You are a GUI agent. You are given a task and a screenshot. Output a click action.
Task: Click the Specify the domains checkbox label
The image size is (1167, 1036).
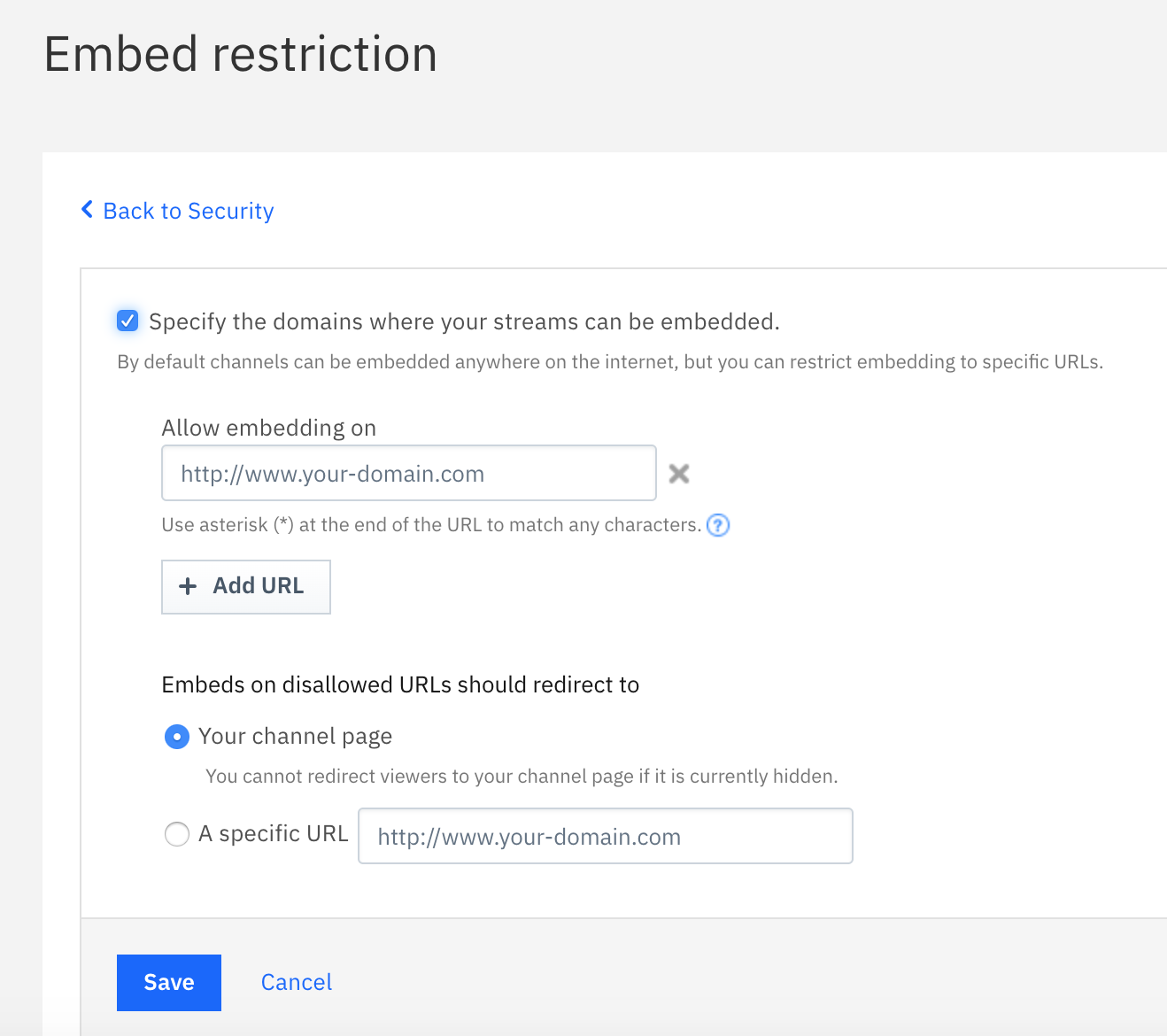[x=464, y=321]
